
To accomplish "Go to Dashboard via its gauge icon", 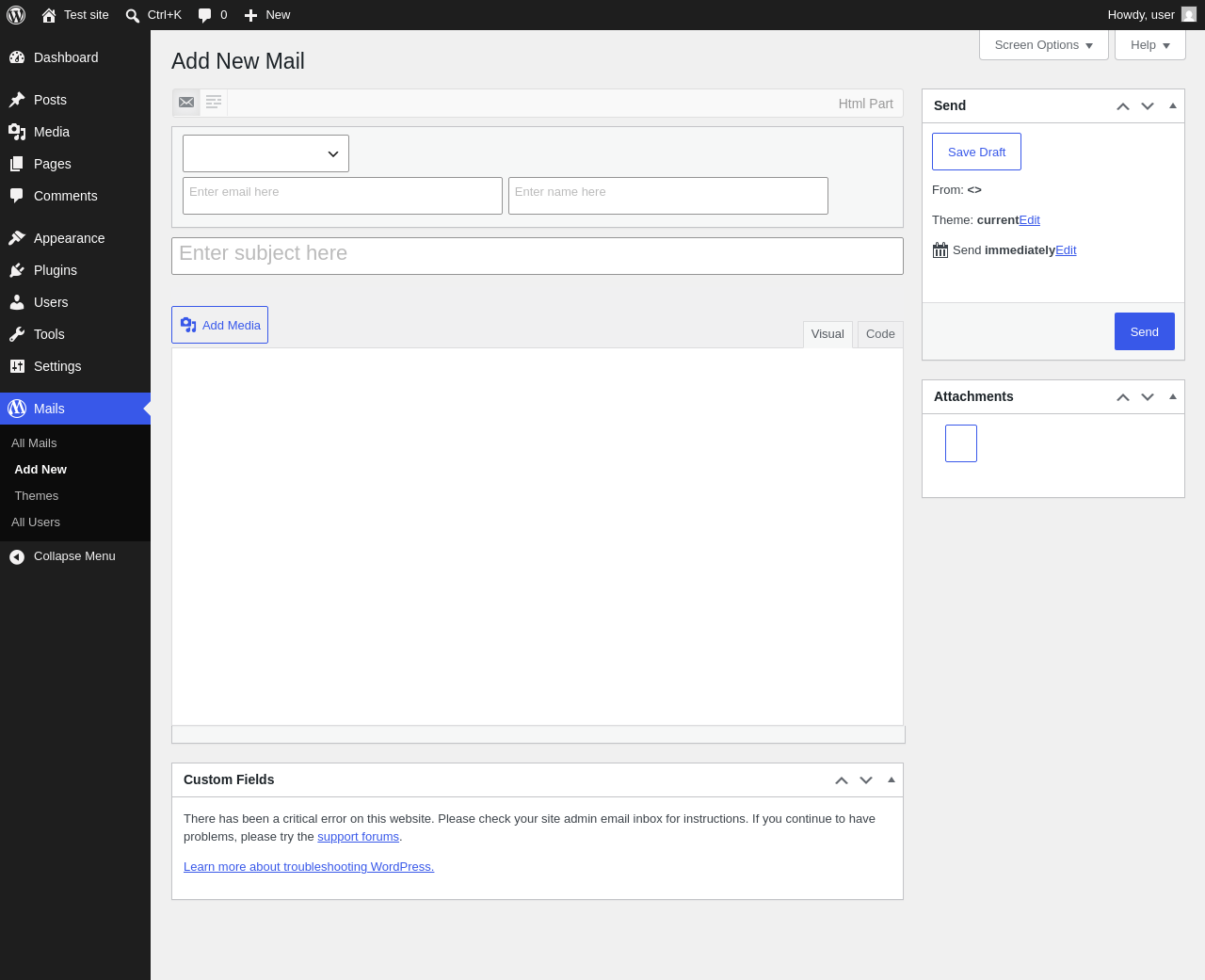I will point(17,57).
